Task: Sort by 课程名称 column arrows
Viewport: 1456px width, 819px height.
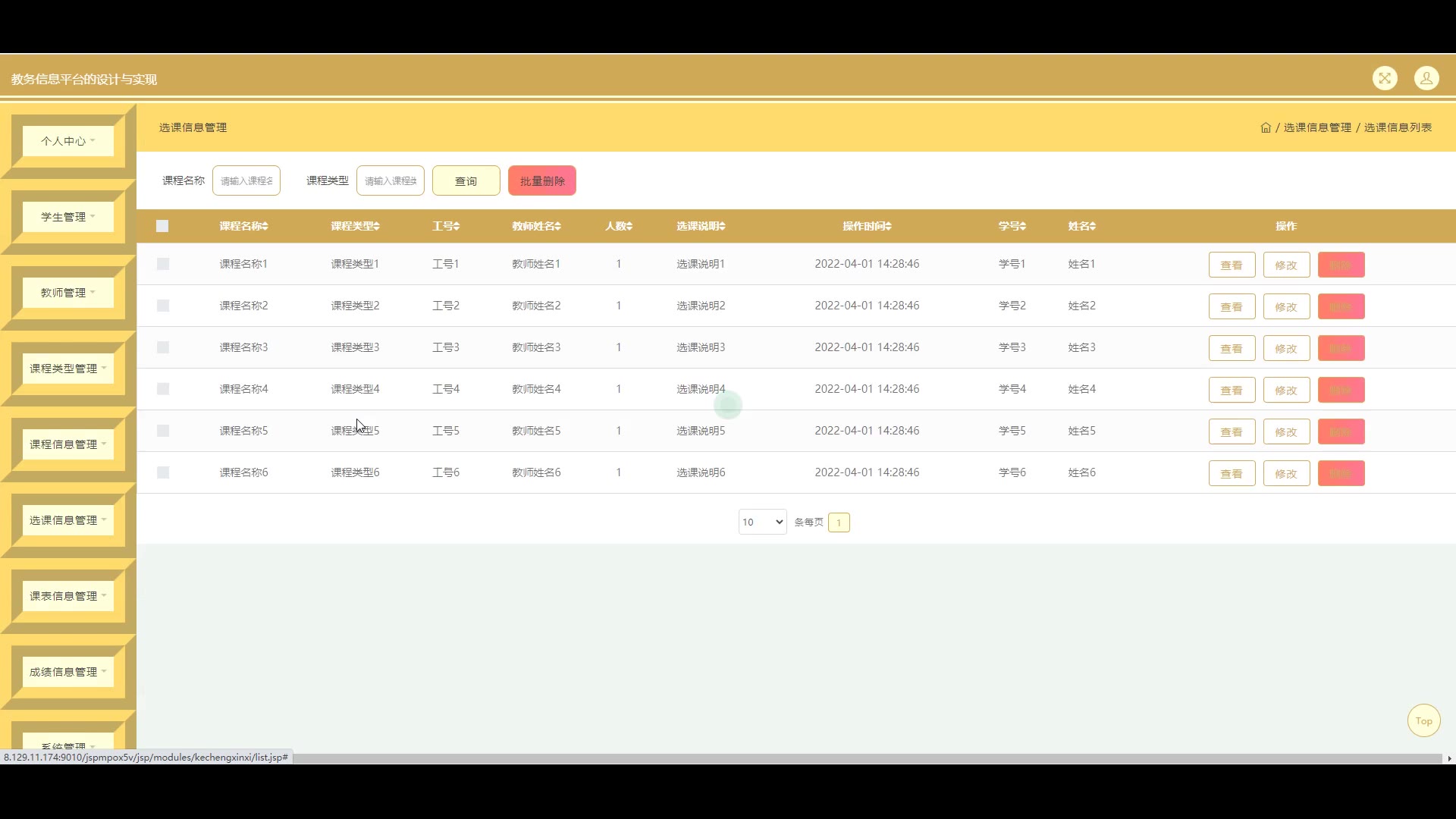Action: point(265,226)
